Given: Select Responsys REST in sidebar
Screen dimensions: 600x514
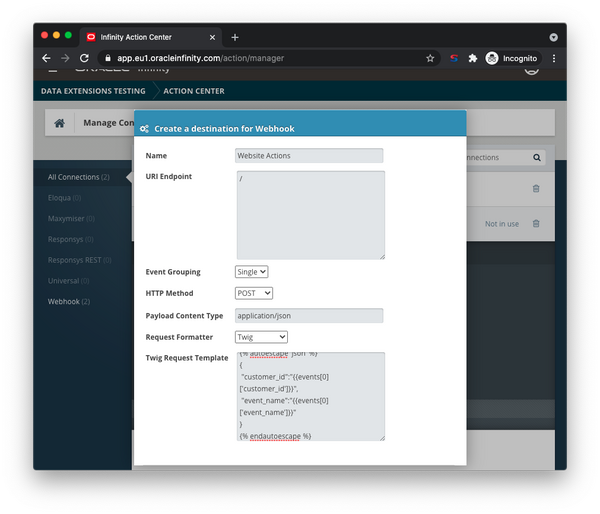Looking at the screenshot, I should [80, 260].
